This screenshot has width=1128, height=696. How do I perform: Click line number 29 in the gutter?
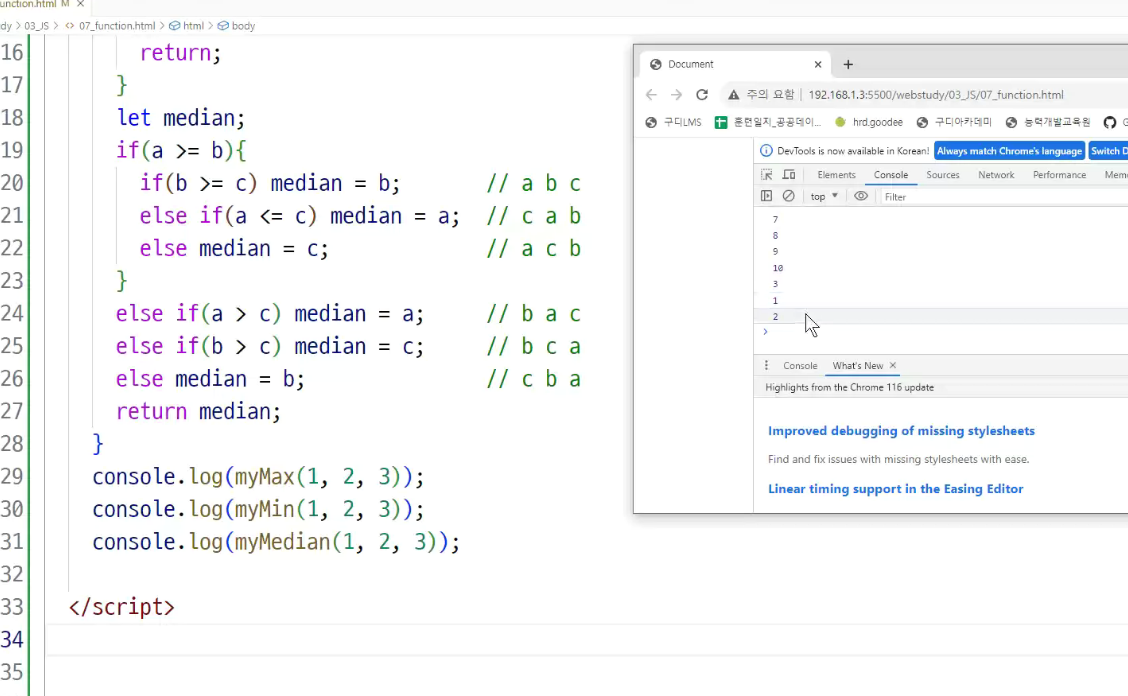12,476
